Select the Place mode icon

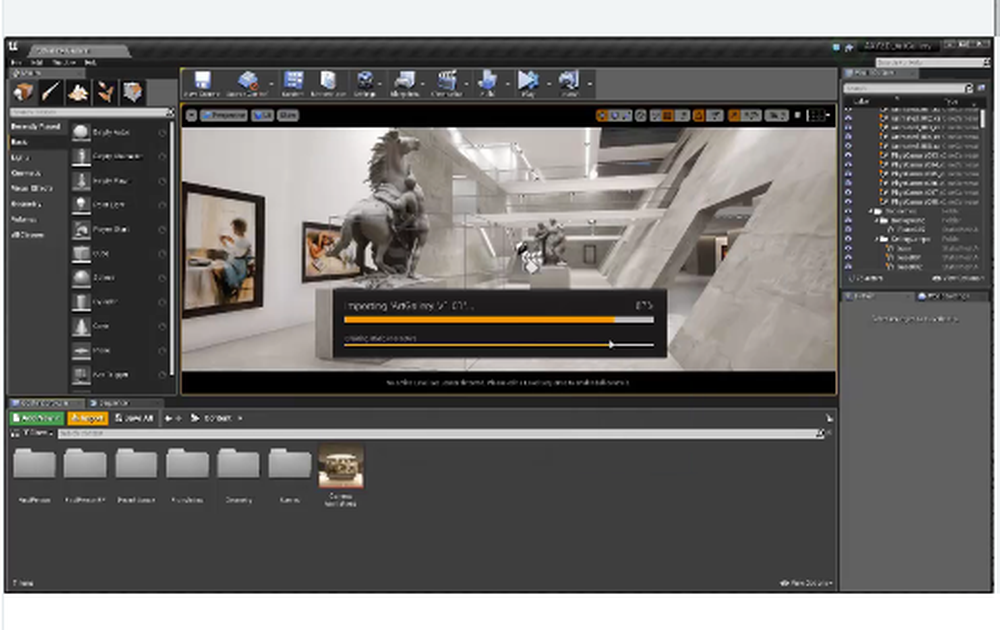coord(24,92)
